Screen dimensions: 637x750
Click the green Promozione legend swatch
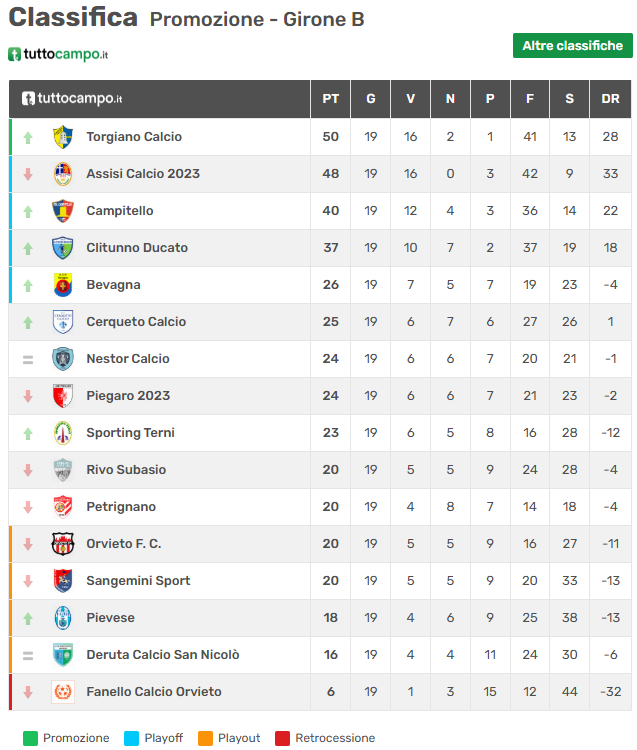click(x=29, y=738)
